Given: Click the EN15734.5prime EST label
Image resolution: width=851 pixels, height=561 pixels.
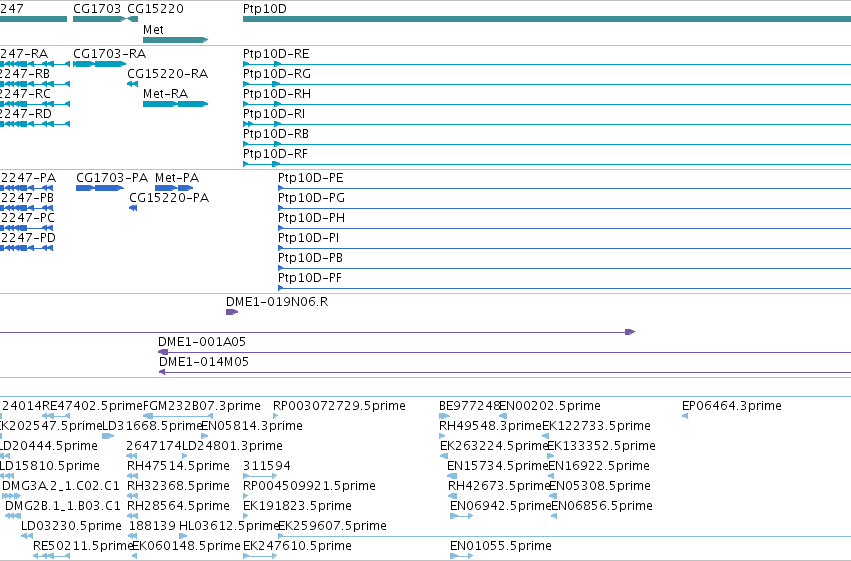Looking at the screenshot, I should 497,466.
